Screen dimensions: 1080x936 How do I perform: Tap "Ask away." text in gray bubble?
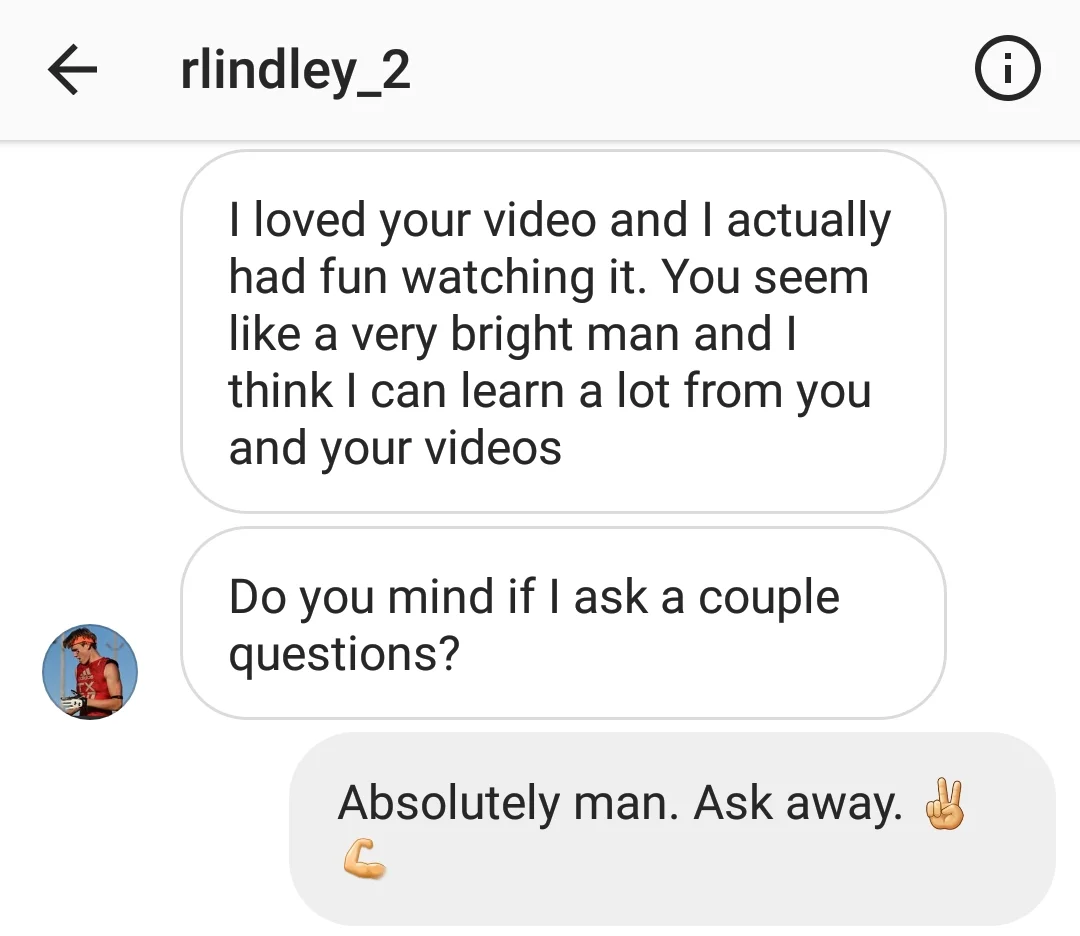tap(798, 804)
